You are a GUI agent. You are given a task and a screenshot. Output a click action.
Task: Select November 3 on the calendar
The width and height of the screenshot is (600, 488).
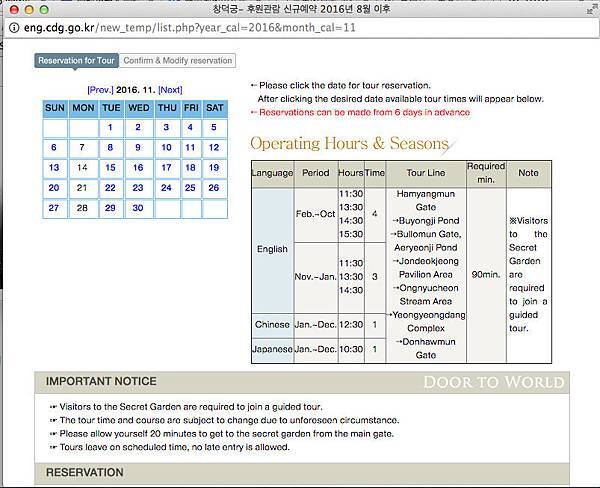pyautogui.click(x=166, y=127)
